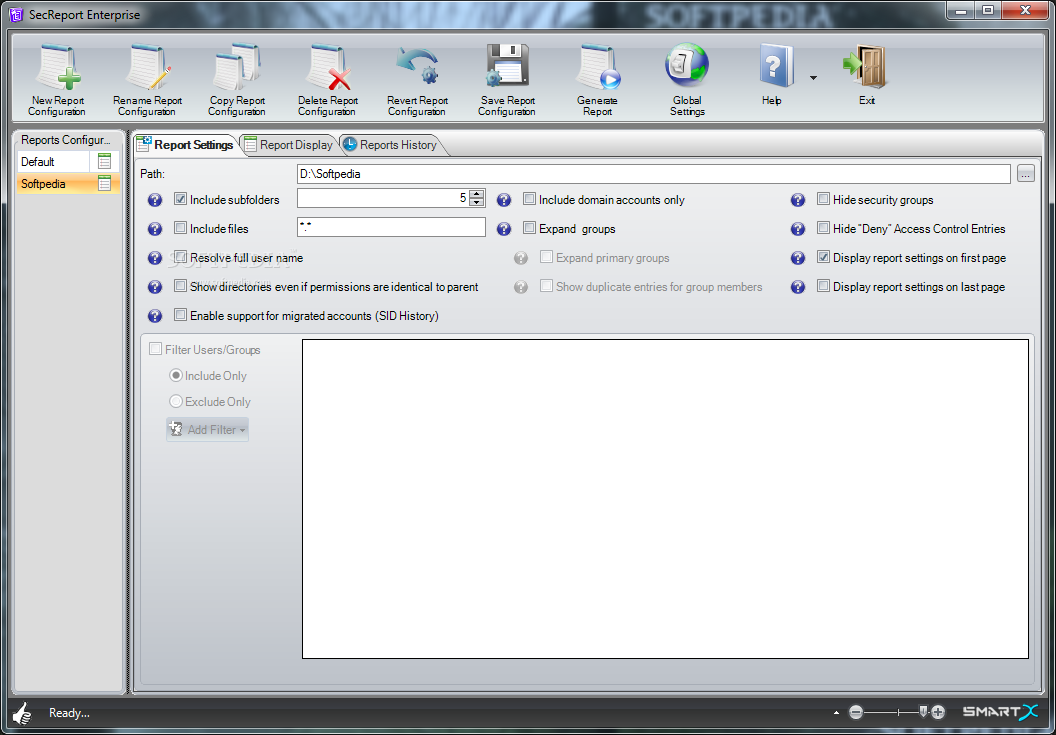Check Hide "Deny" Access Control Entries

823,228
